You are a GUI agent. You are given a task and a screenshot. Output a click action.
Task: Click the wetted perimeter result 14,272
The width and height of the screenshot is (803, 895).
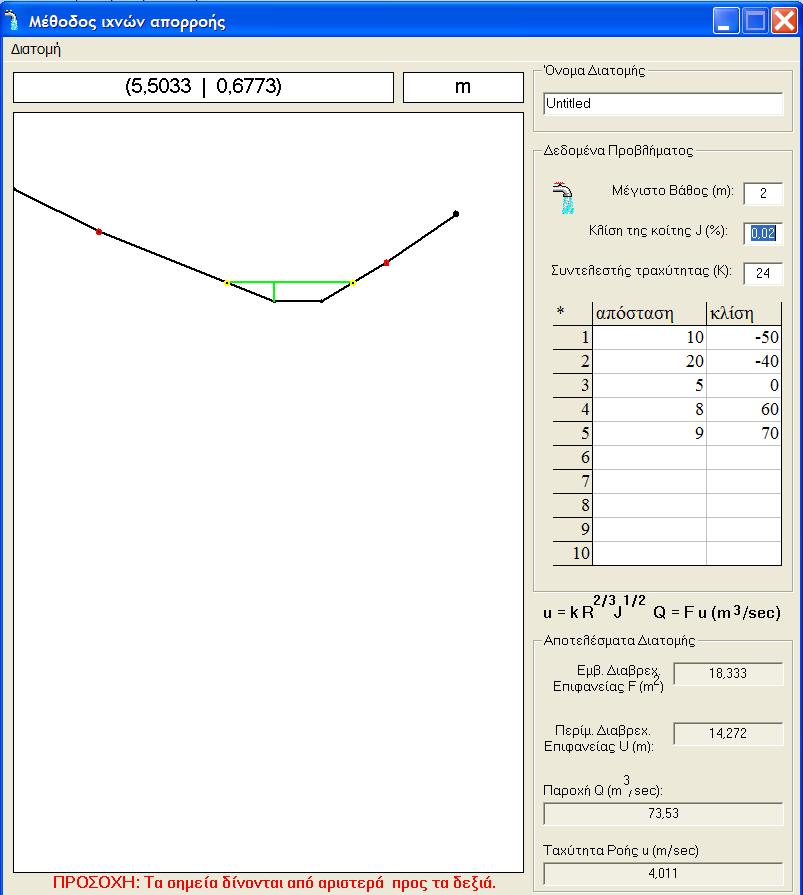[728, 733]
